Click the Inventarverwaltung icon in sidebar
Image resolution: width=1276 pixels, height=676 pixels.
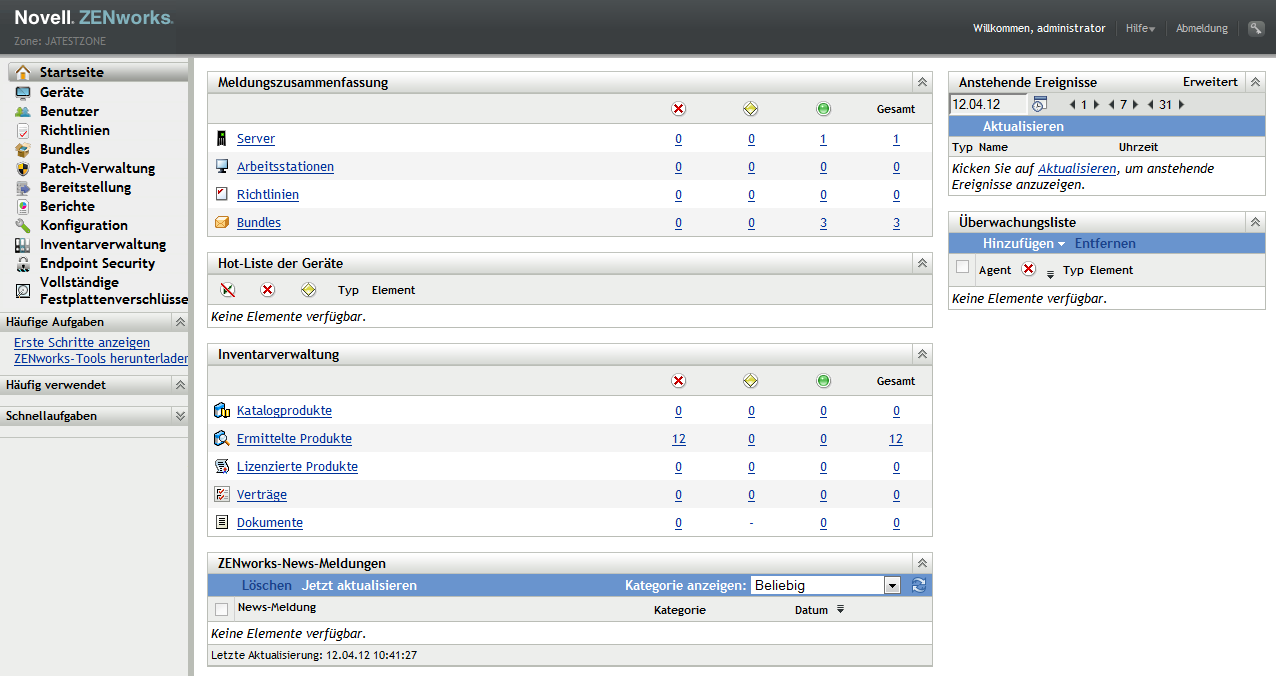point(23,244)
